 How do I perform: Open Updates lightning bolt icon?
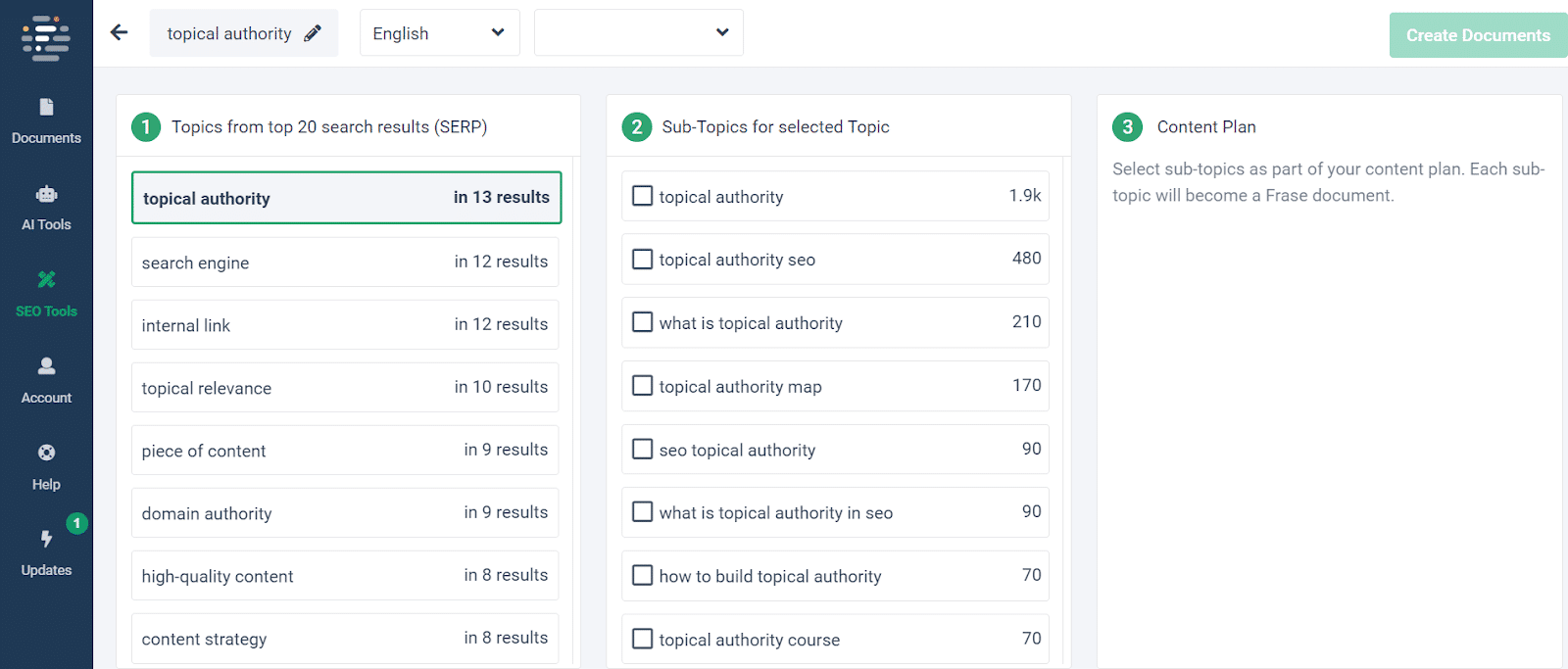(46, 539)
